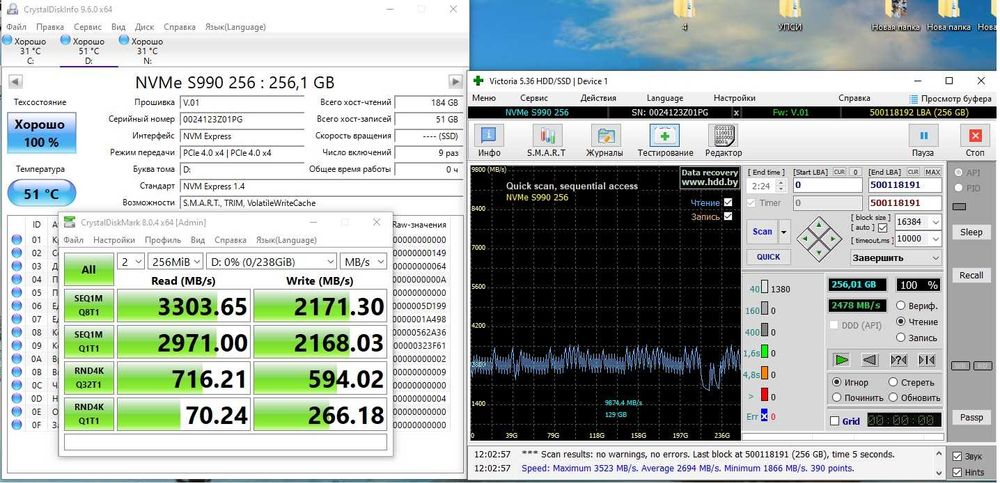Click the End time stepper arrows
The height and width of the screenshot is (483, 1000).
point(781,186)
